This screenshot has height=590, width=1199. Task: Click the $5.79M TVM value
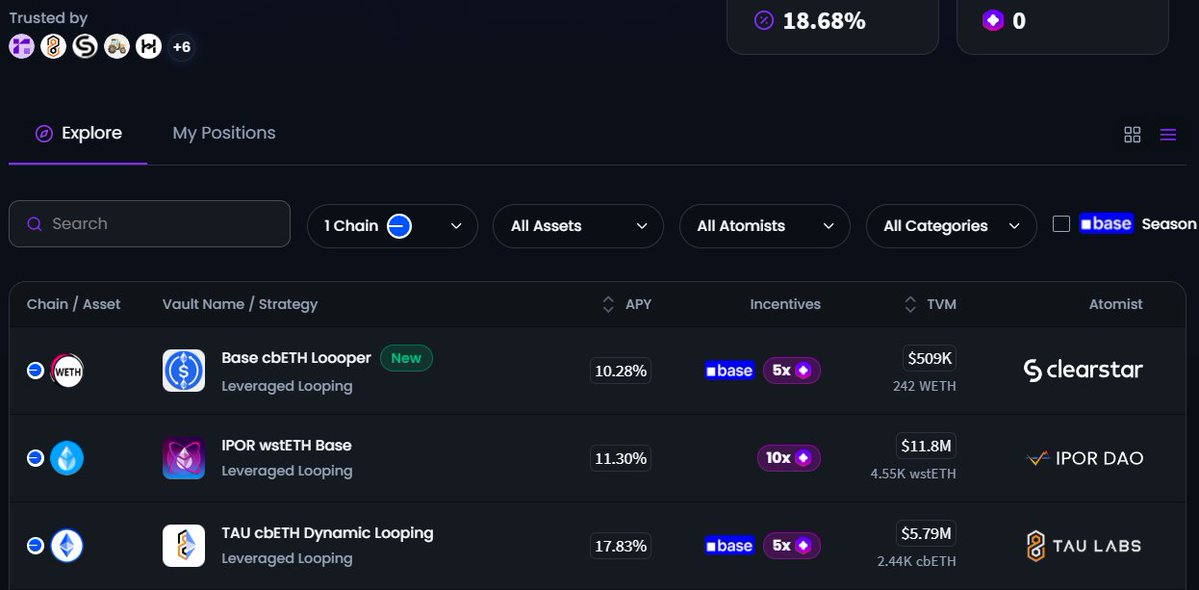926,533
